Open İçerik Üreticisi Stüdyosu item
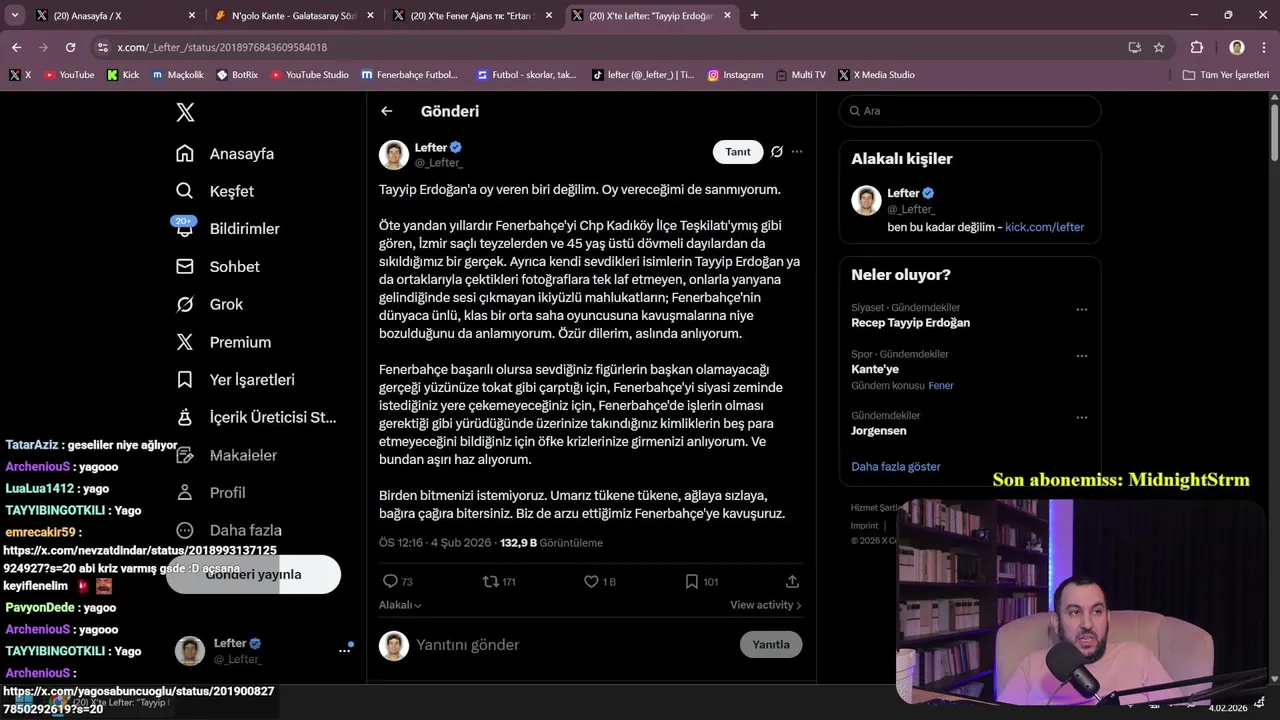The image size is (1280, 720). (256, 417)
